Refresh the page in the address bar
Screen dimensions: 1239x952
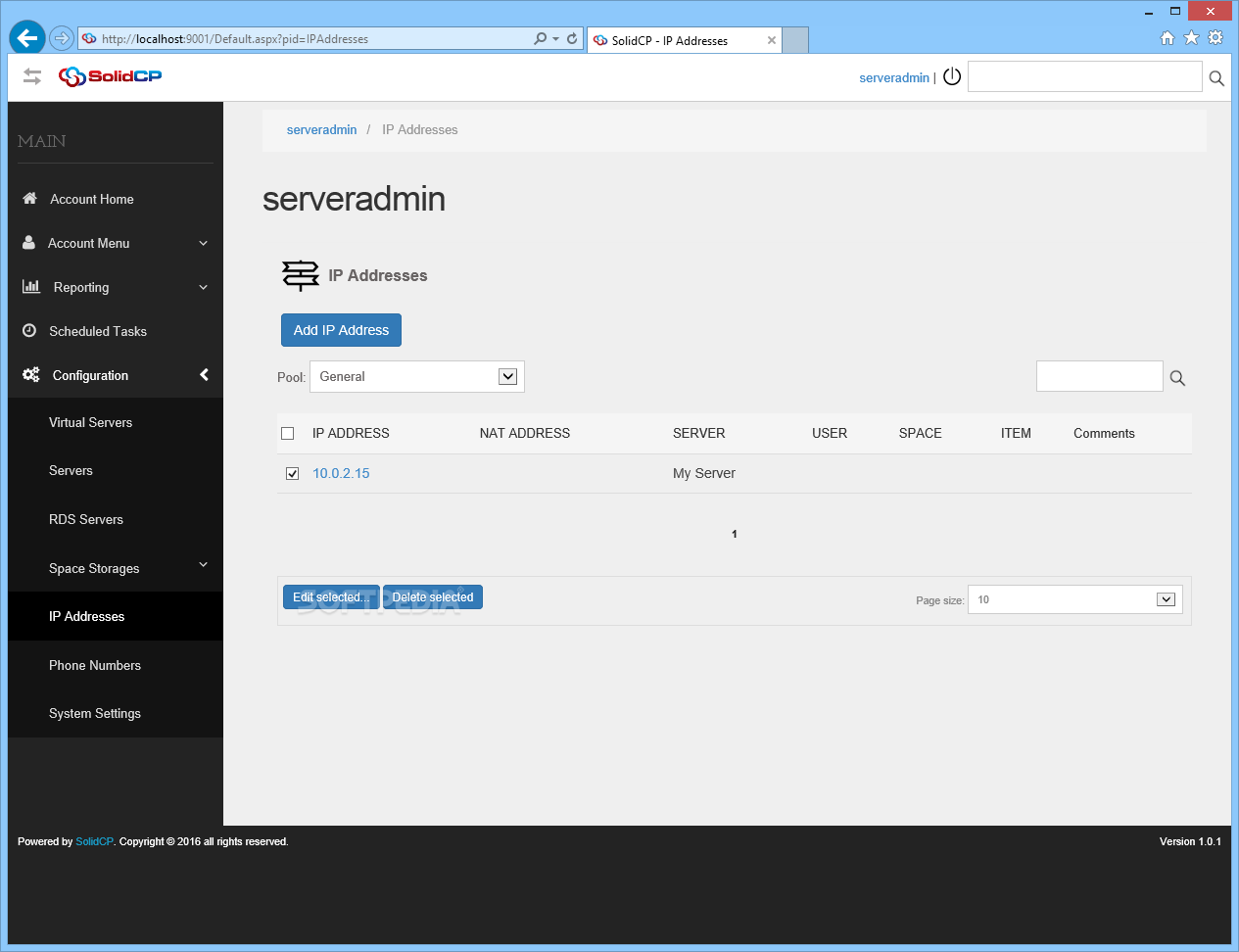click(x=572, y=39)
